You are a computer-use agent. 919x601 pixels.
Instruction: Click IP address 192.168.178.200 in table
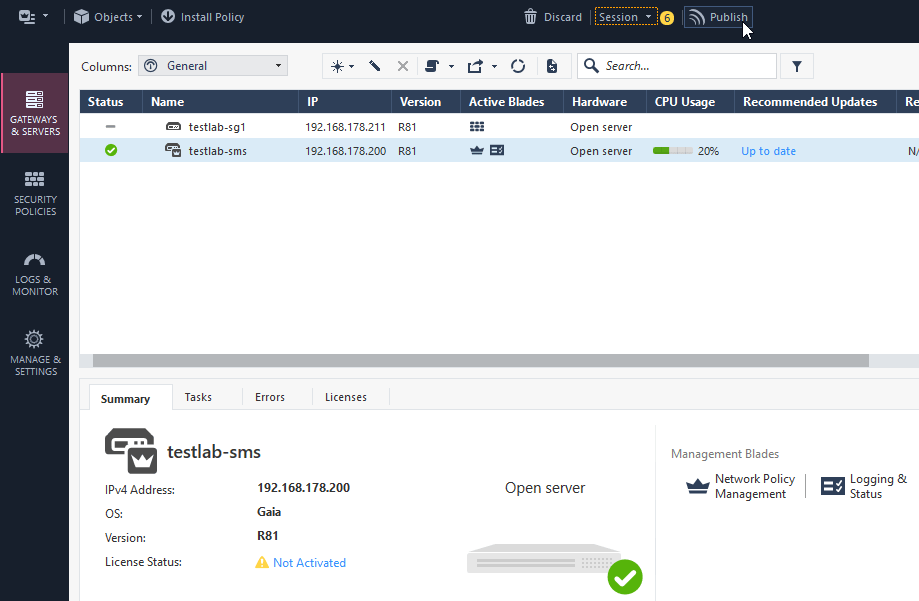[345, 151]
